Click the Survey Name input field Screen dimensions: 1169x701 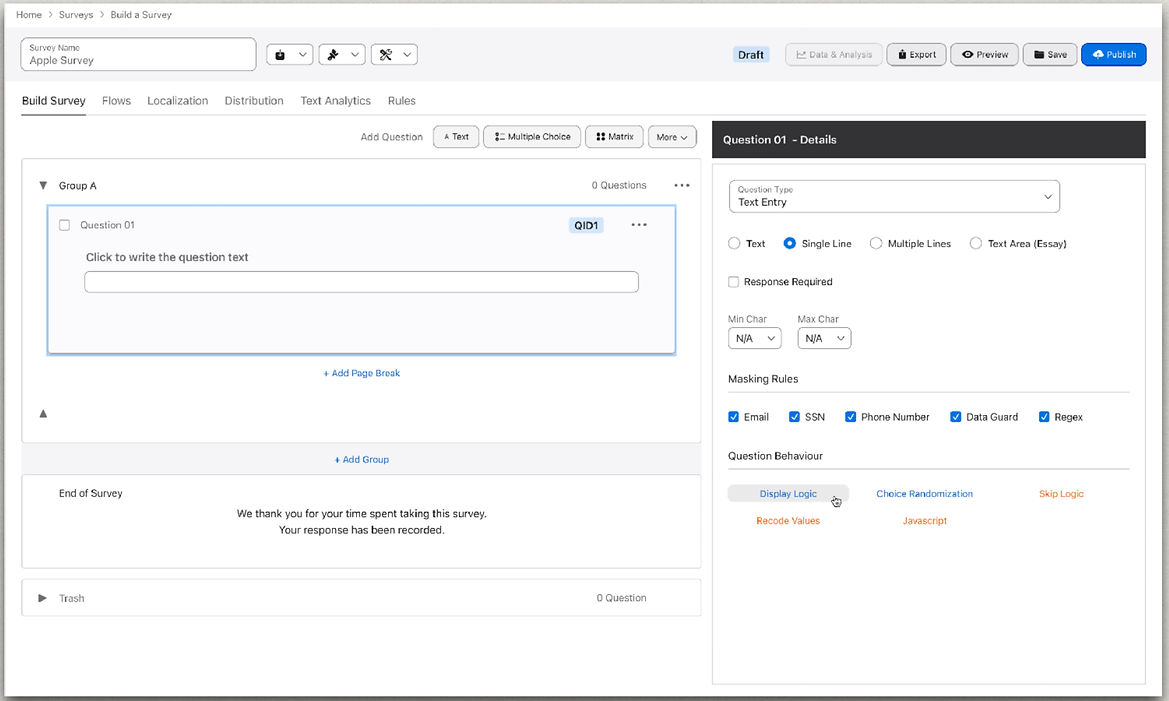(x=138, y=55)
